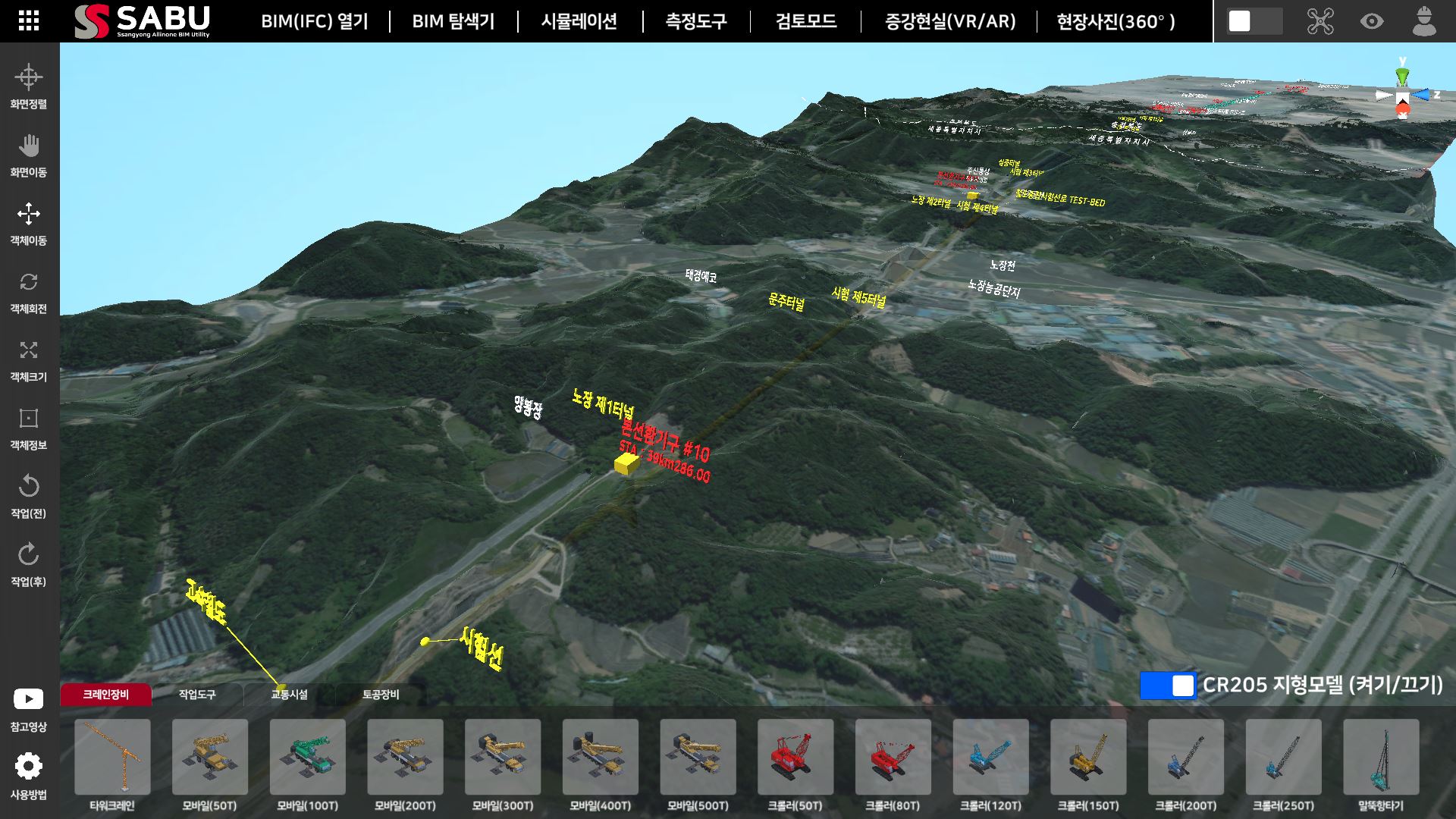This screenshot has height=819, width=1456.
Task: Open BIM 탐색기 menu
Action: click(x=453, y=21)
